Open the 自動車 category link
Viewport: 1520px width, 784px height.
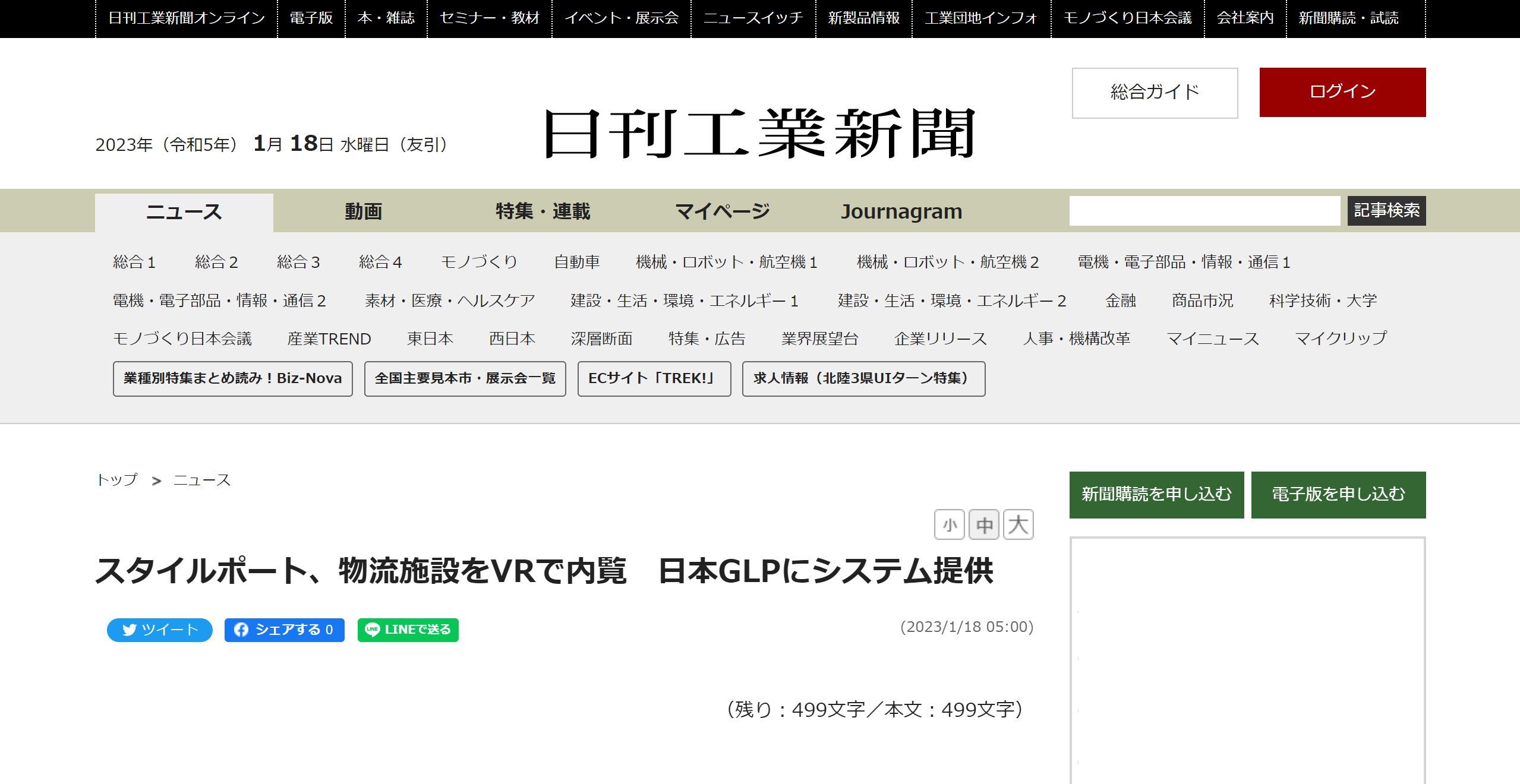pos(577,262)
